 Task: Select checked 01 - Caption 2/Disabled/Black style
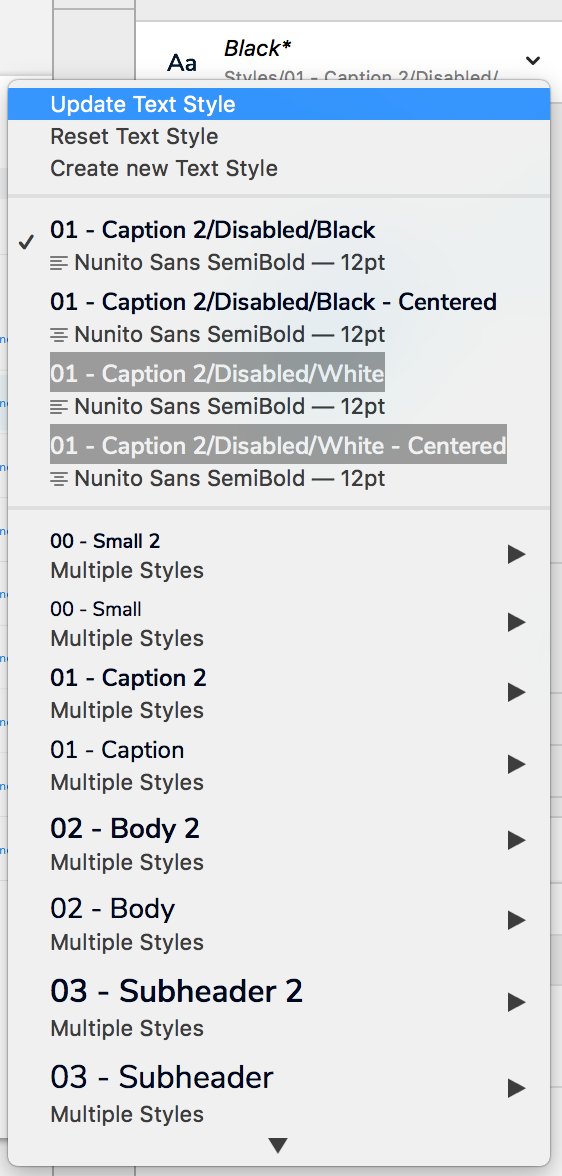click(279, 244)
